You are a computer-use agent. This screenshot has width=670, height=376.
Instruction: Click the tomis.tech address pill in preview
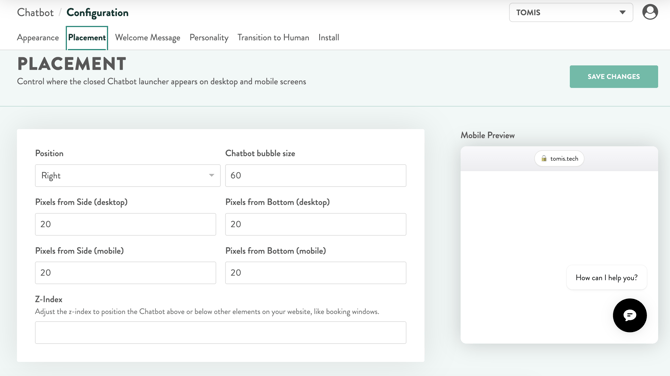(559, 159)
